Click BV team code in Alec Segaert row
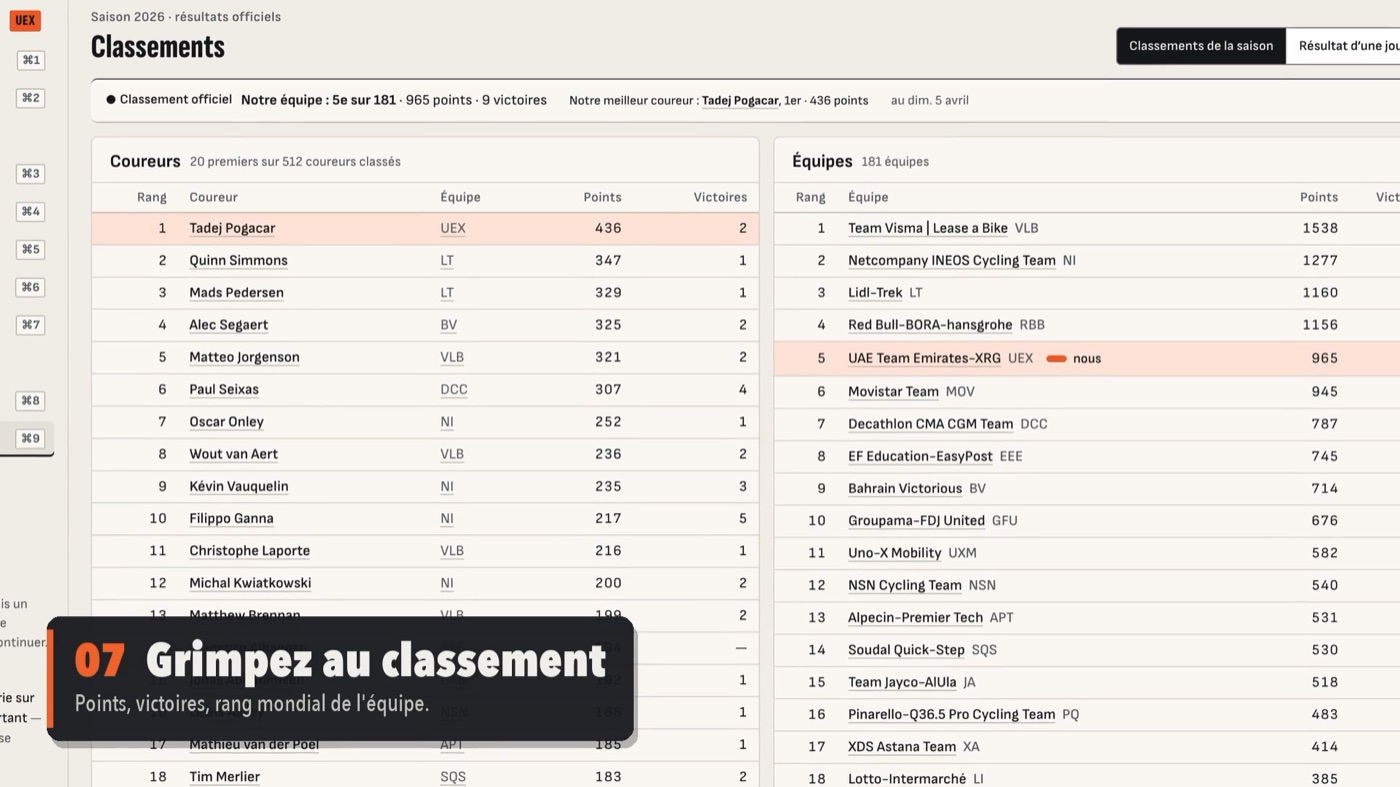The image size is (1400, 787). (x=449, y=325)
